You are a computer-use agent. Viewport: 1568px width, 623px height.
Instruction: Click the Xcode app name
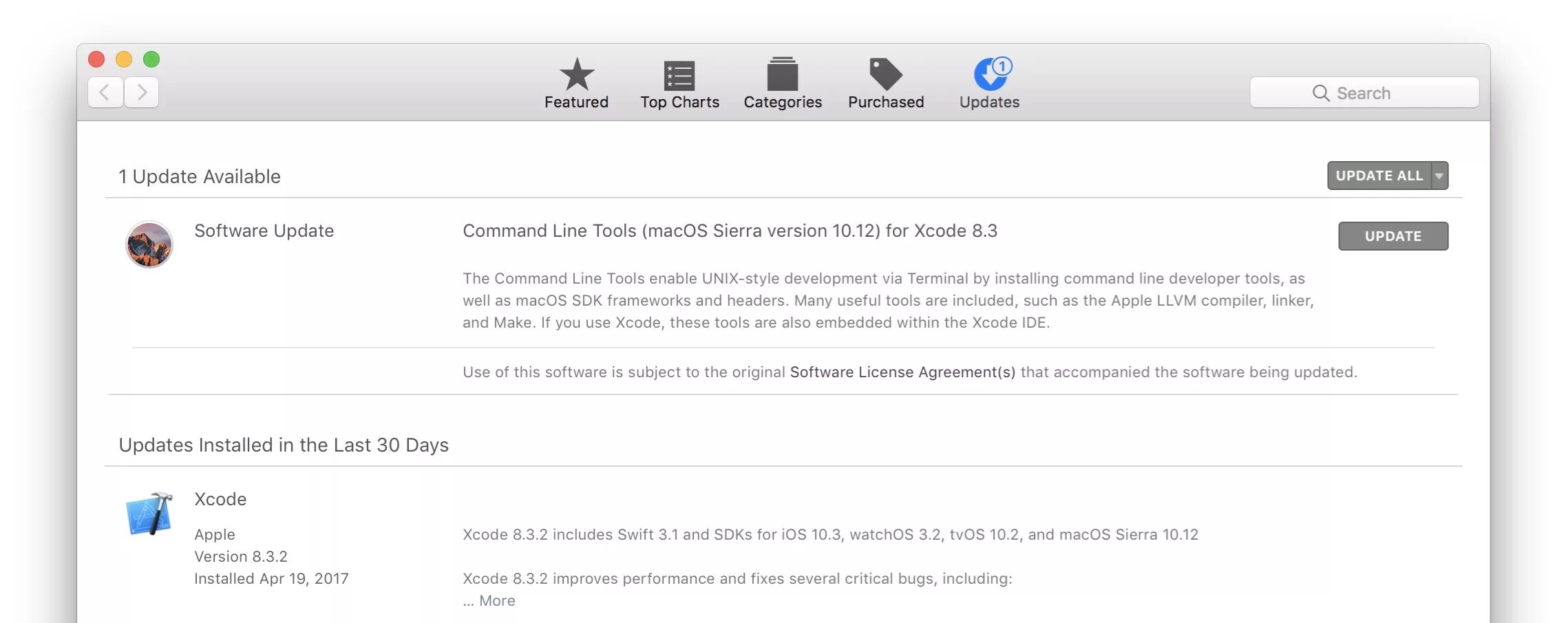220,499
